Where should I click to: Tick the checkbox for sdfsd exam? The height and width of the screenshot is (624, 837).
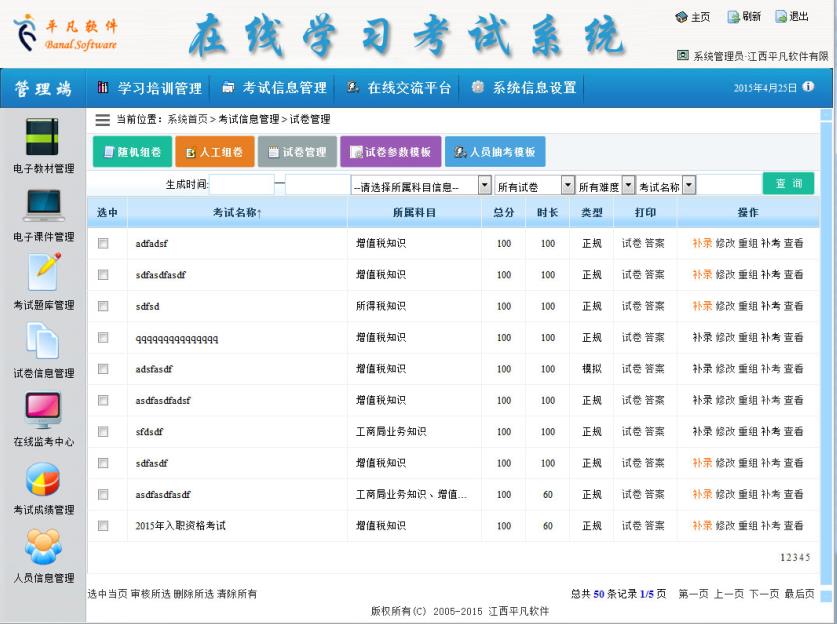(x=103, y=306)
